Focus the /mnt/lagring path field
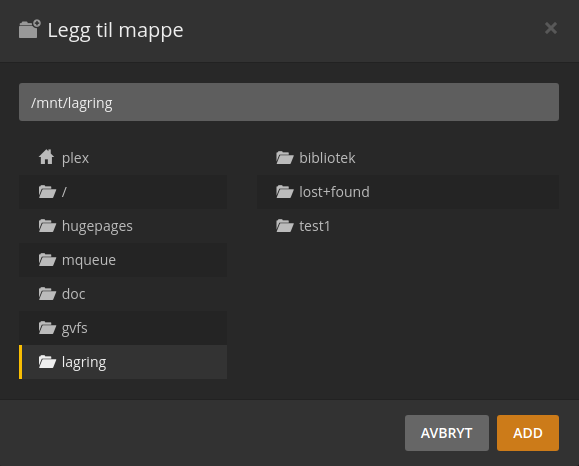This screenshot has width=579, height=466. 289,102
